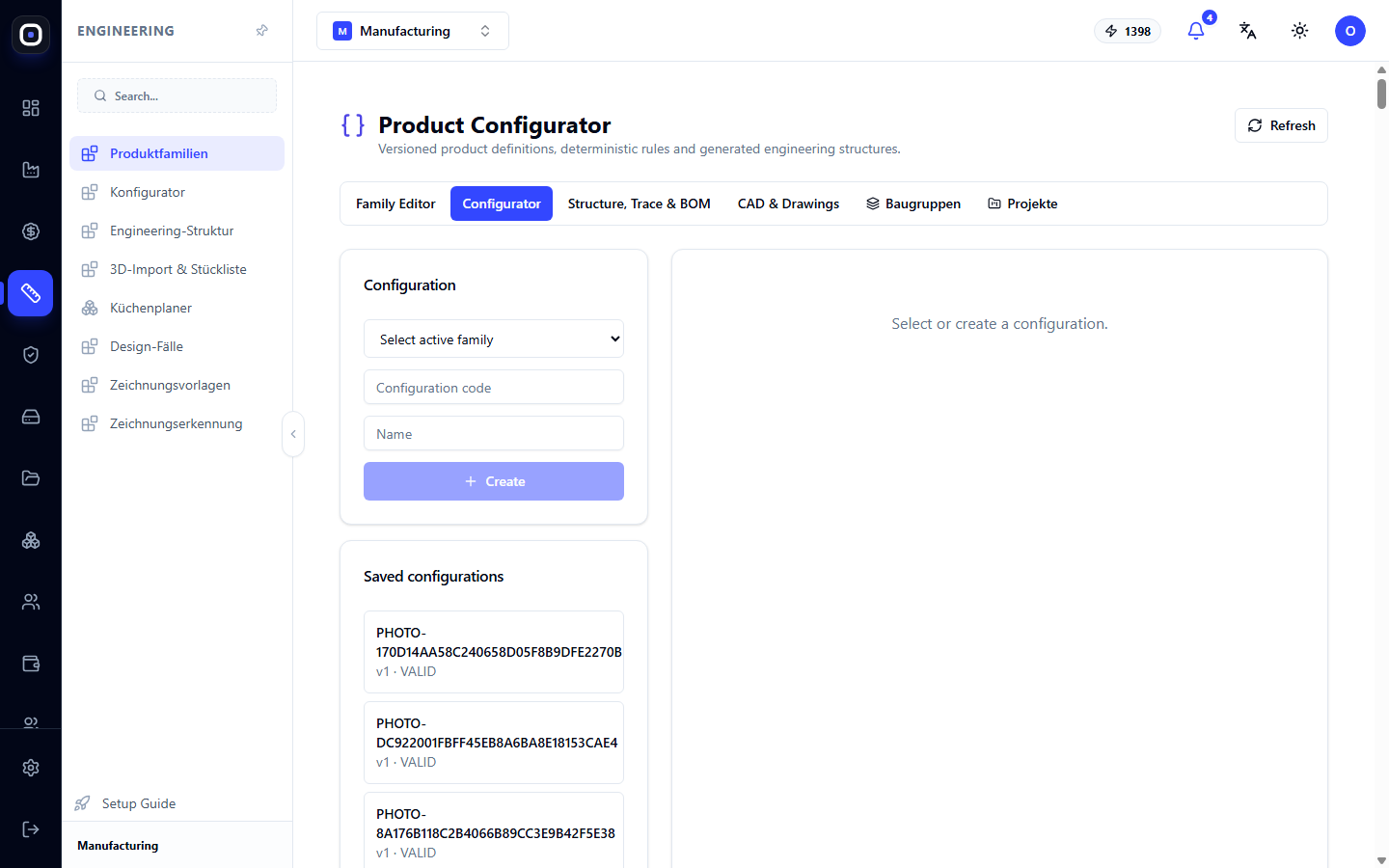The height and width of the screenshot is (868, 1389).
Task: Open the wallet icon in left rail
Action: point(31,664)
